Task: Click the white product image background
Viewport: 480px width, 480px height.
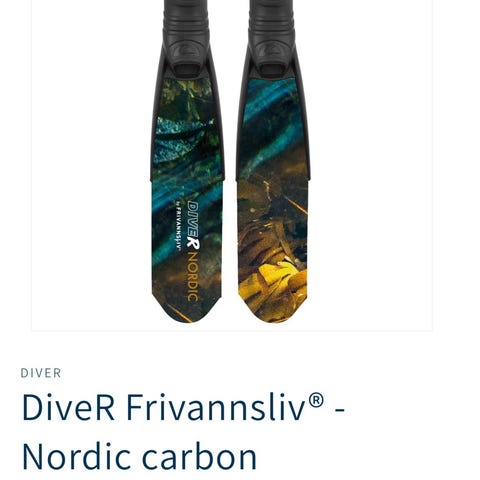Action: coord(373,167)
